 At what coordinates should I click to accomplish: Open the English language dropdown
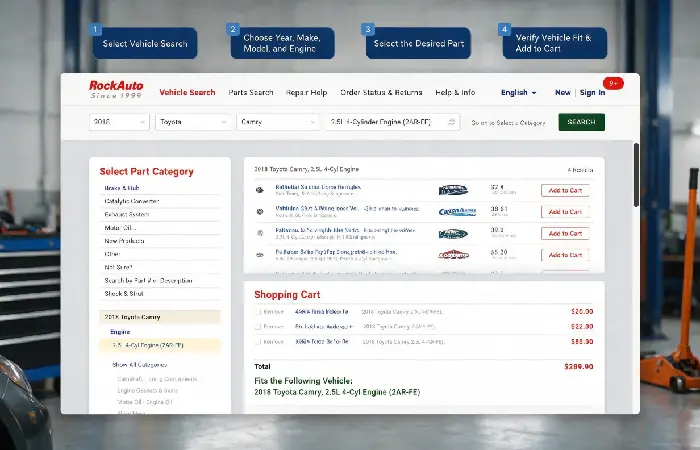coord(518,92)
